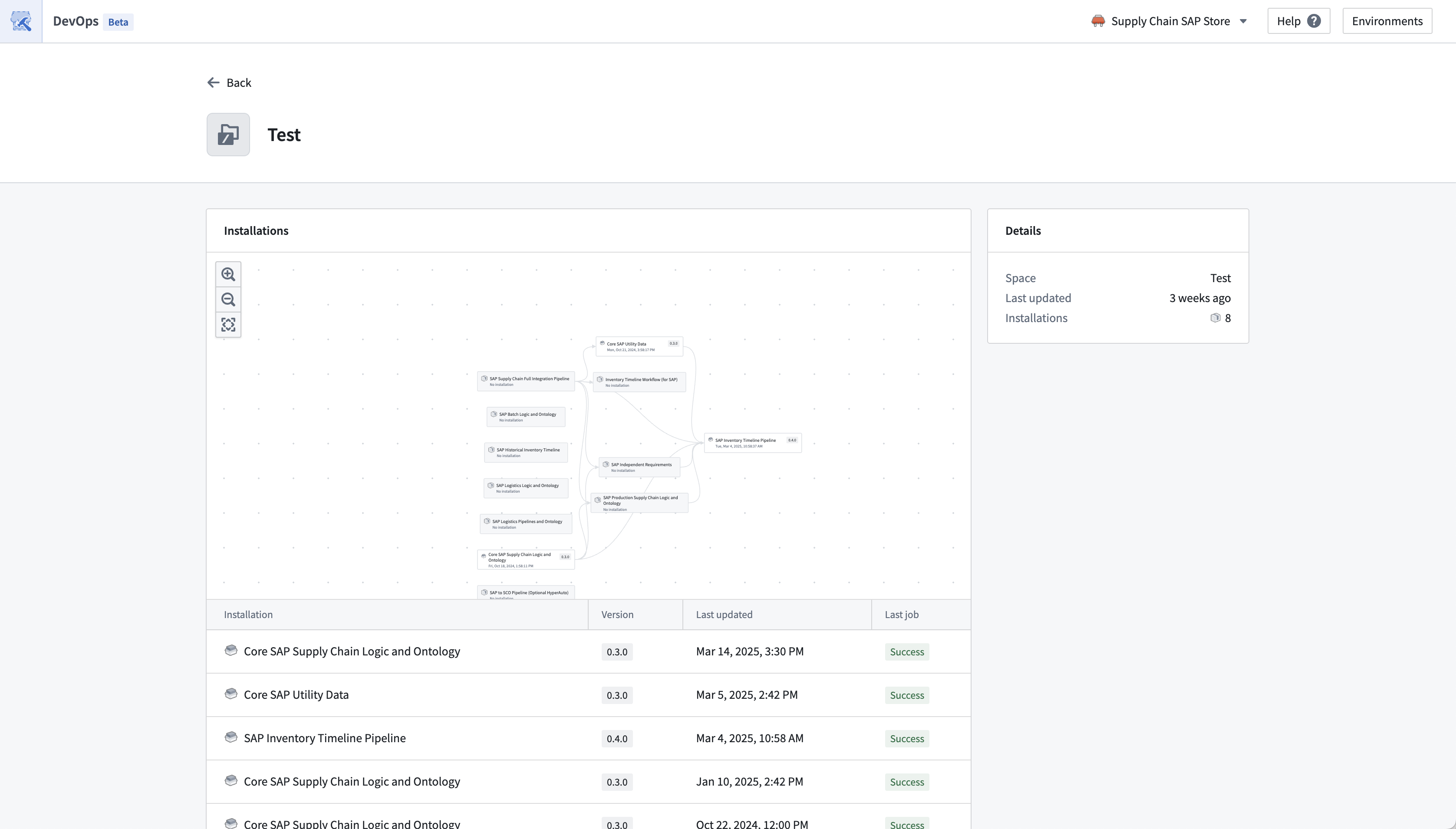The height and width of the screenshot is (829, 1456).
Task: Click the graph zoom out icon
Action: [x=228, y=299]
